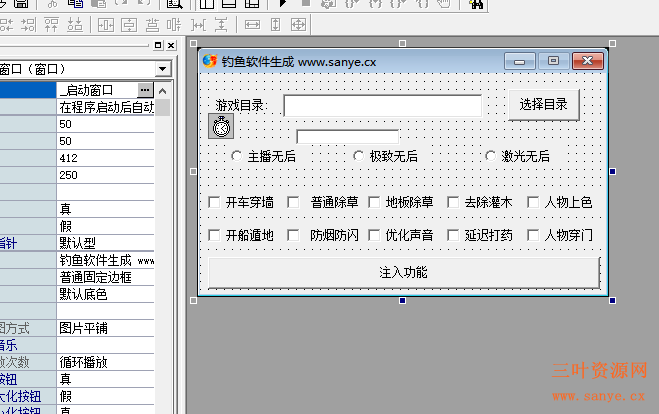Click the Stop square toolbar icon
Viewport: 659px width, 414px height.
(x=306, y=3)
